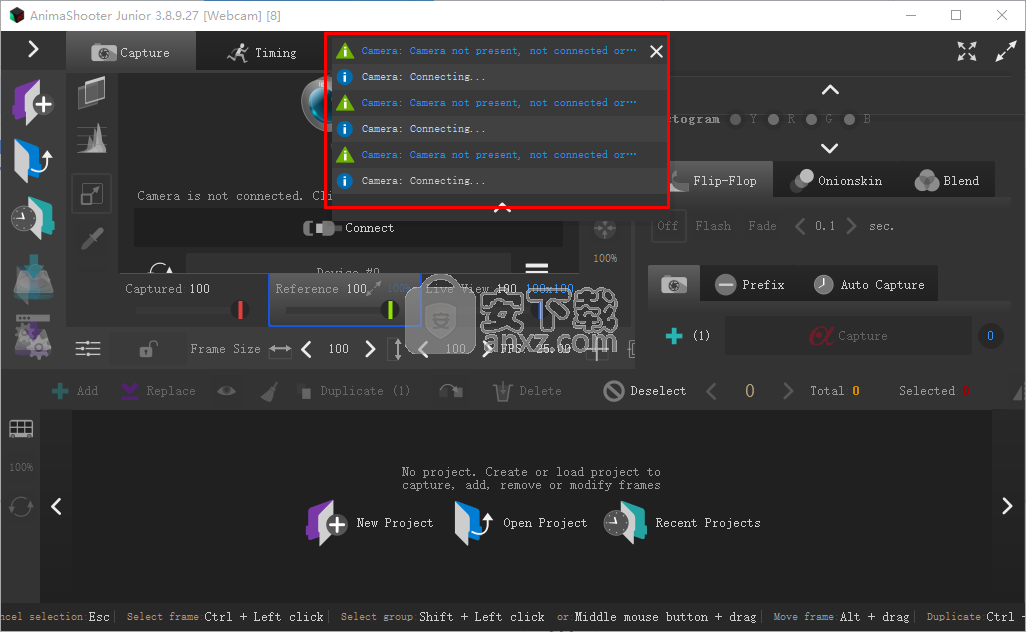The height and width of the screenshot is (632, 1026).
Task: Increase frame width value
Action: 370,349
